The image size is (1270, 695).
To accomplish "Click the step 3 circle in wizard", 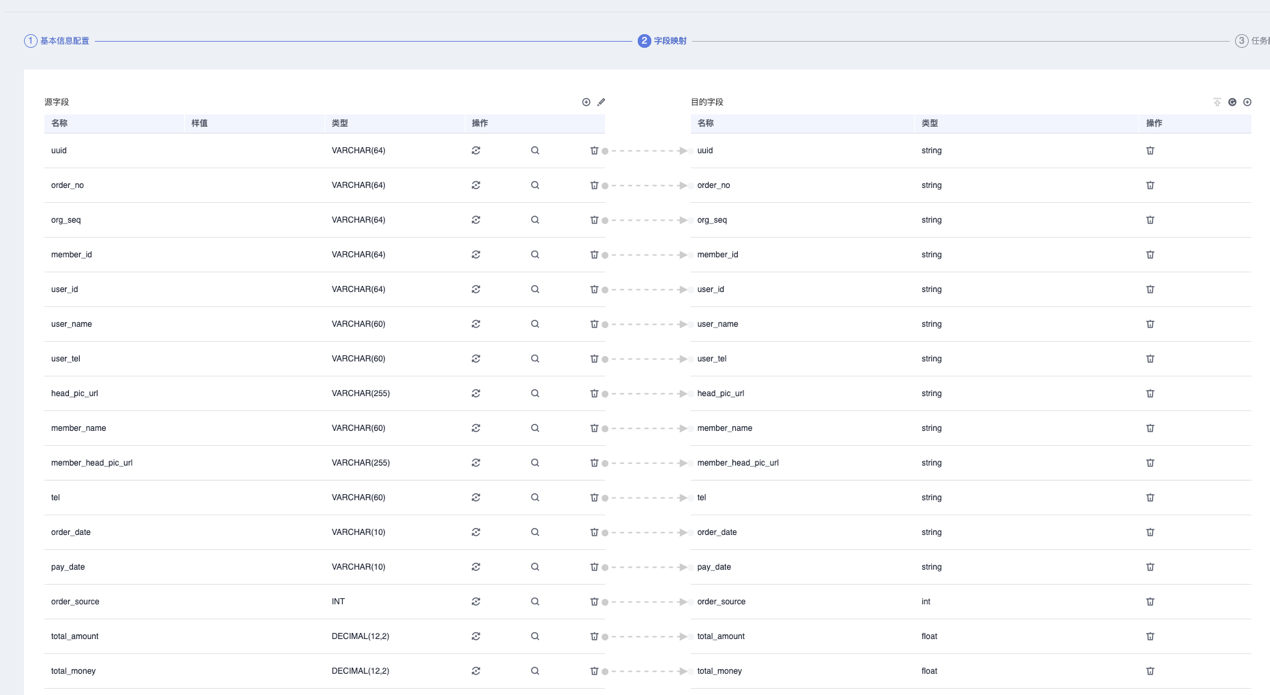I will coord(1241,41).
